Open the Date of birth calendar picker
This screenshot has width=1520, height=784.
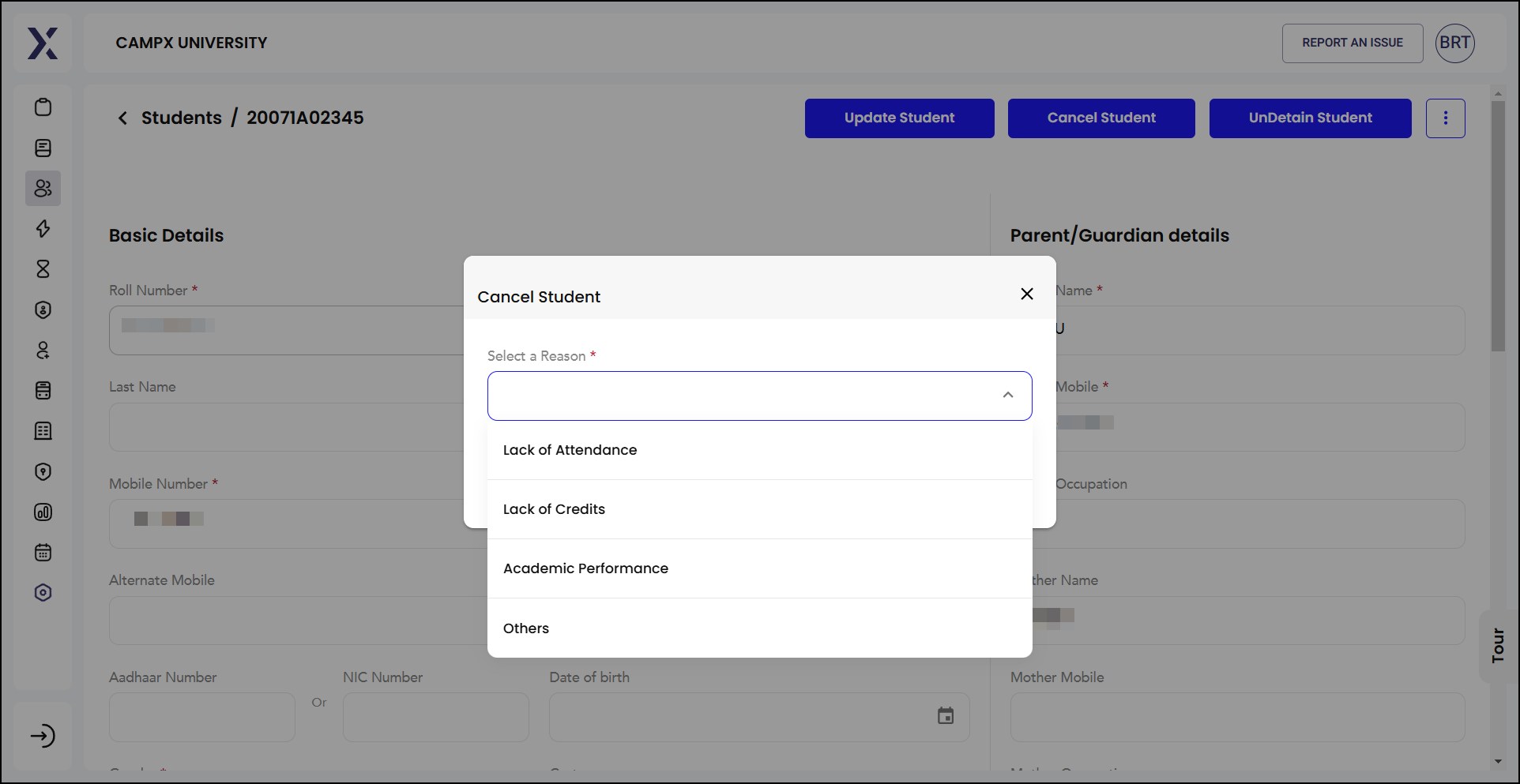tap(946, 716)
